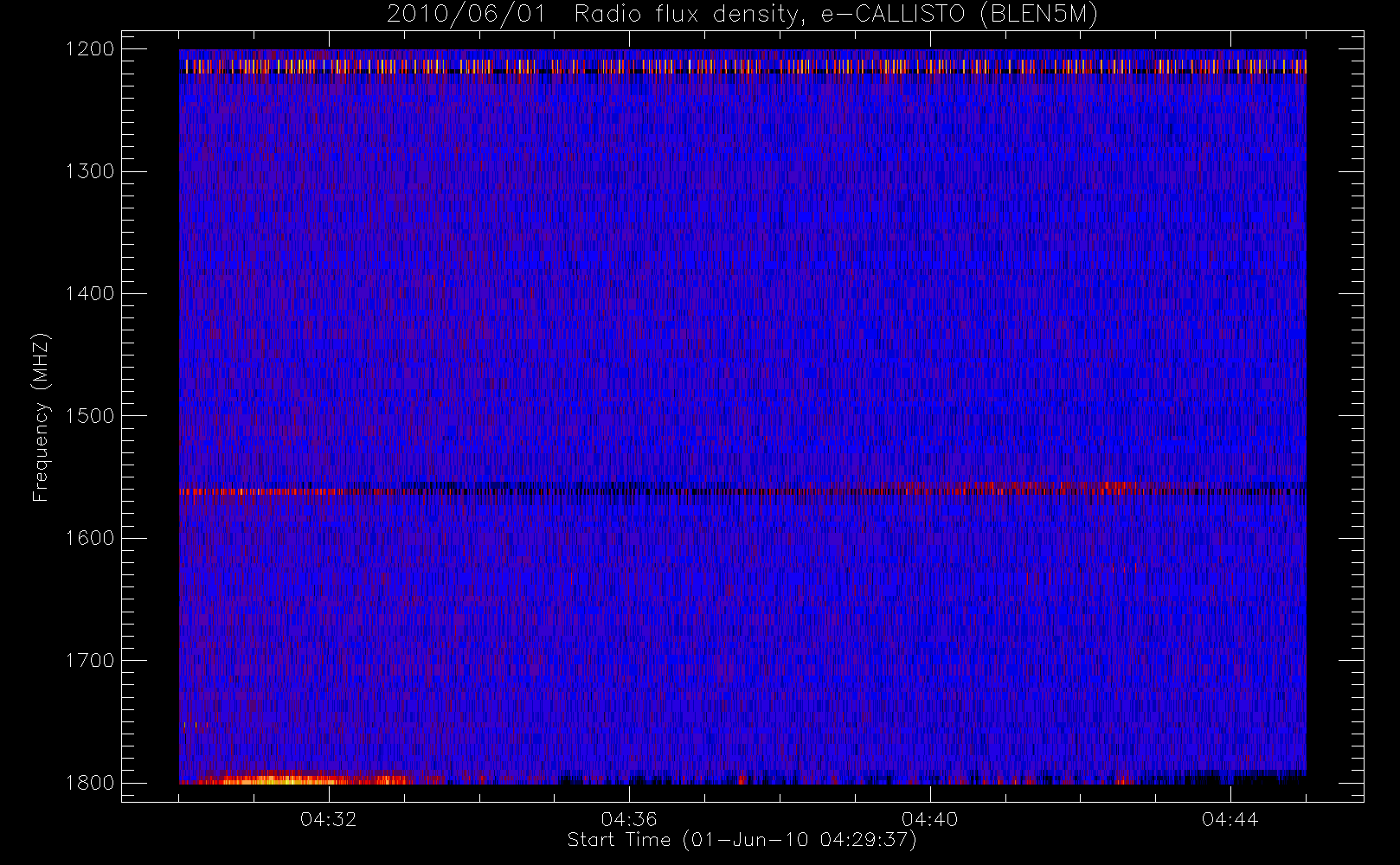This screenshot has width=1400, height=865.
Task: Click the 04:44 time tick label
Action: point(1230,819)
